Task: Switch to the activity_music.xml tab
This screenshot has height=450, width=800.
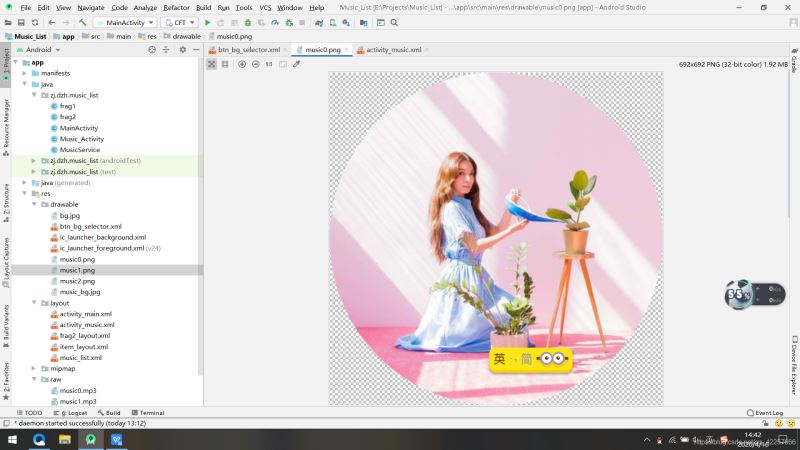Action: (391, 49)
